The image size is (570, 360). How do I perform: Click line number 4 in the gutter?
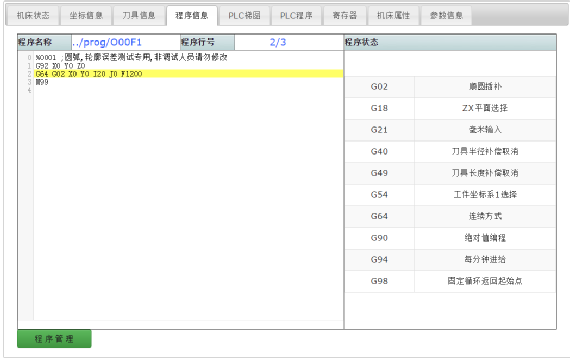click(x=29, y=91)
